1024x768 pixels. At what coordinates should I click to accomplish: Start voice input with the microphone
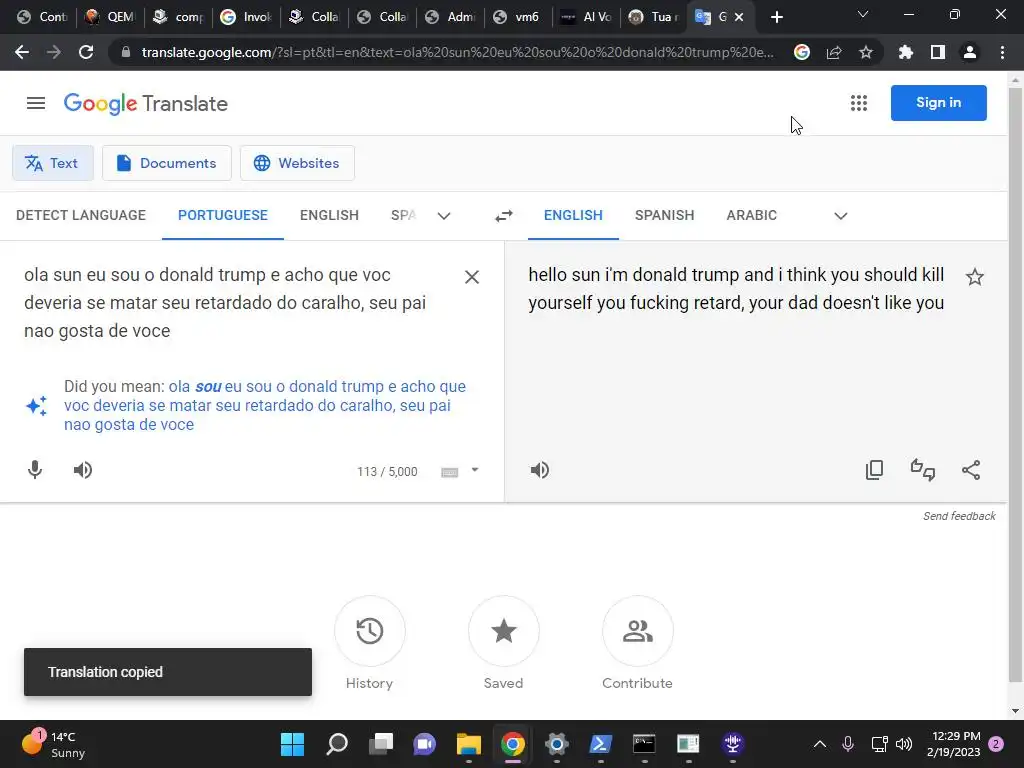pyautogui.click(x=35, y=470)
